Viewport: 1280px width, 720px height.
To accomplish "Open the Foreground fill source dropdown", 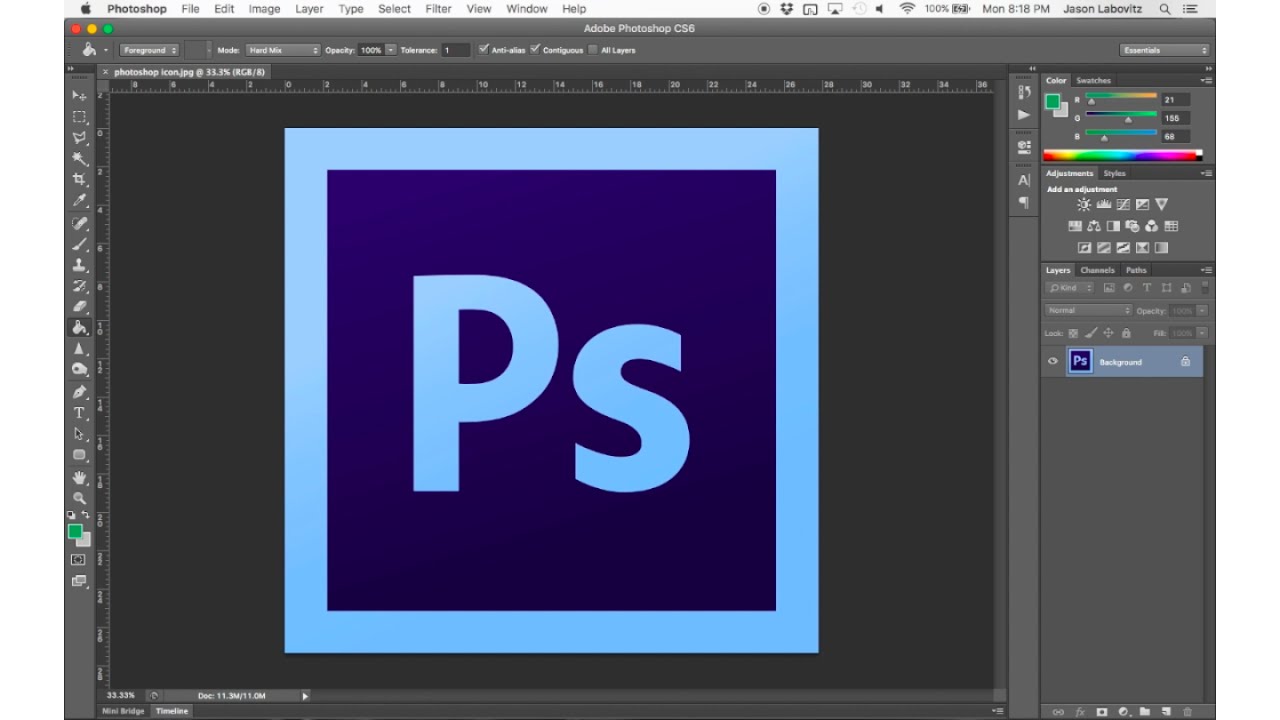I will click(x=149, y=50).
